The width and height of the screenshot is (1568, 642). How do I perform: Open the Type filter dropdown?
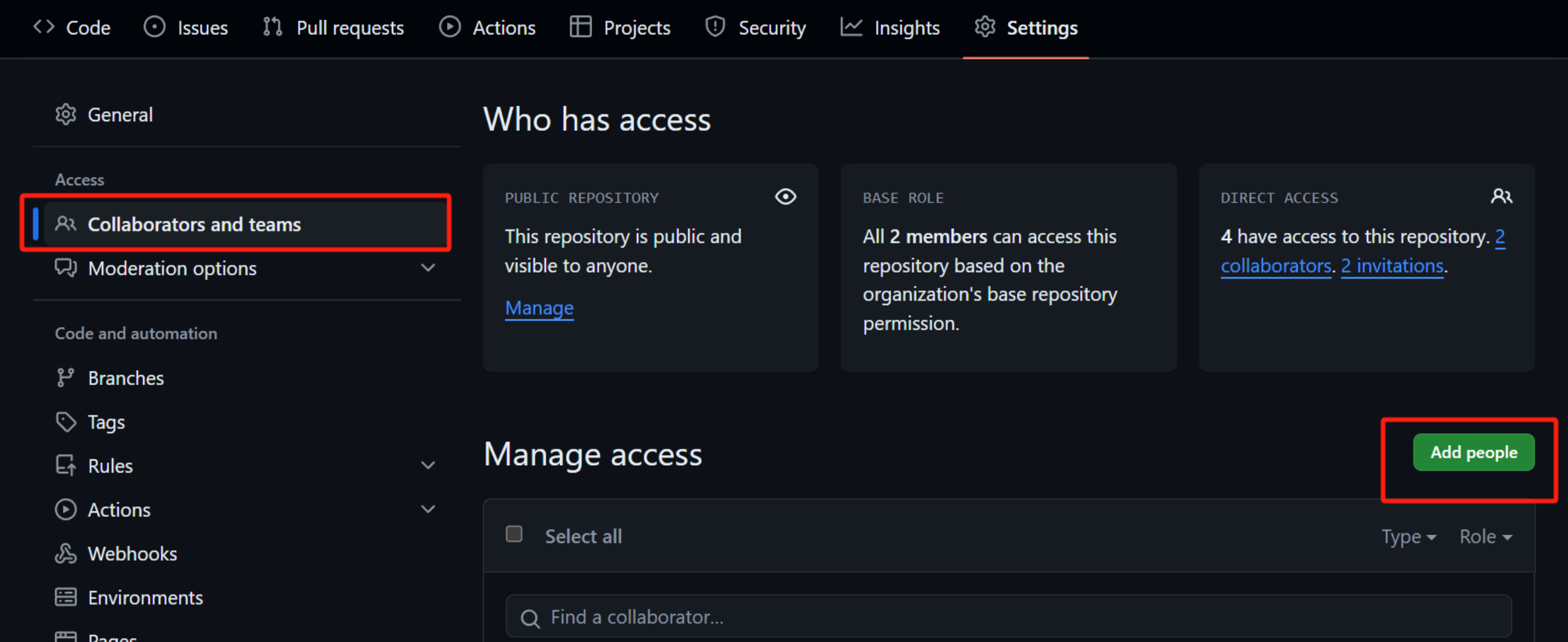pos(1408,537)
